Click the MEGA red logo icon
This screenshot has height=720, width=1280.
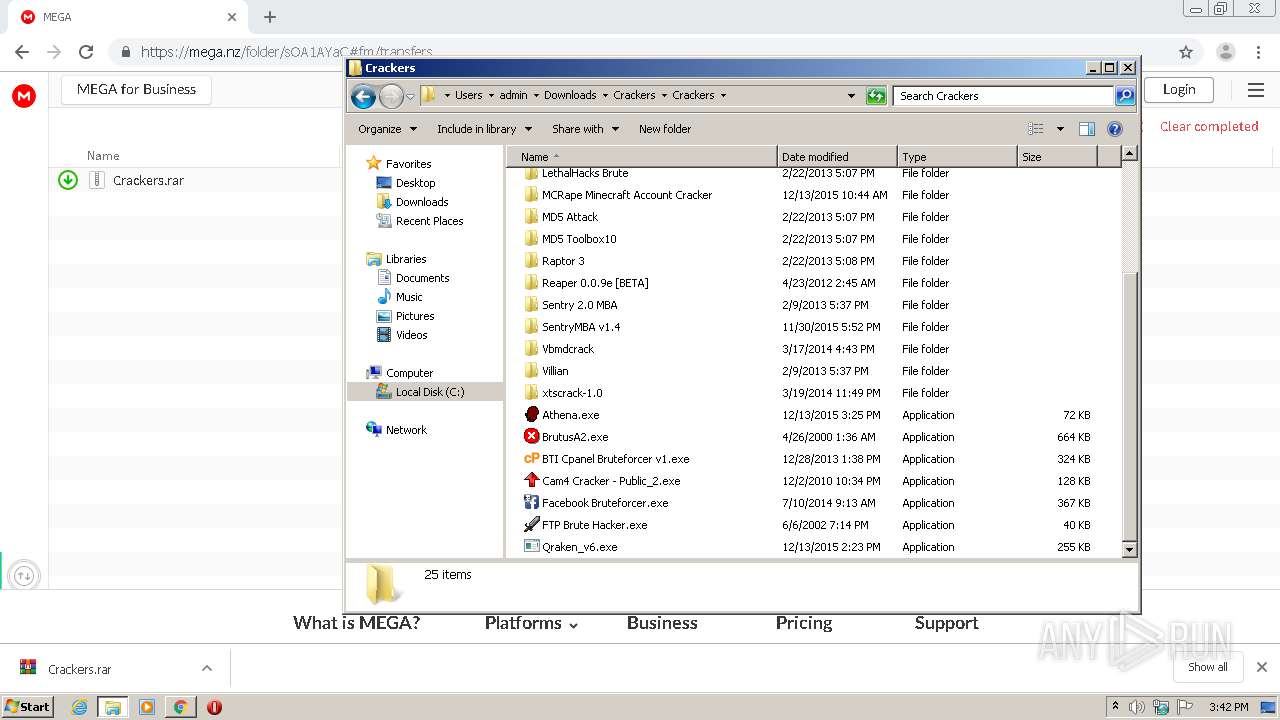coord(24,96)
